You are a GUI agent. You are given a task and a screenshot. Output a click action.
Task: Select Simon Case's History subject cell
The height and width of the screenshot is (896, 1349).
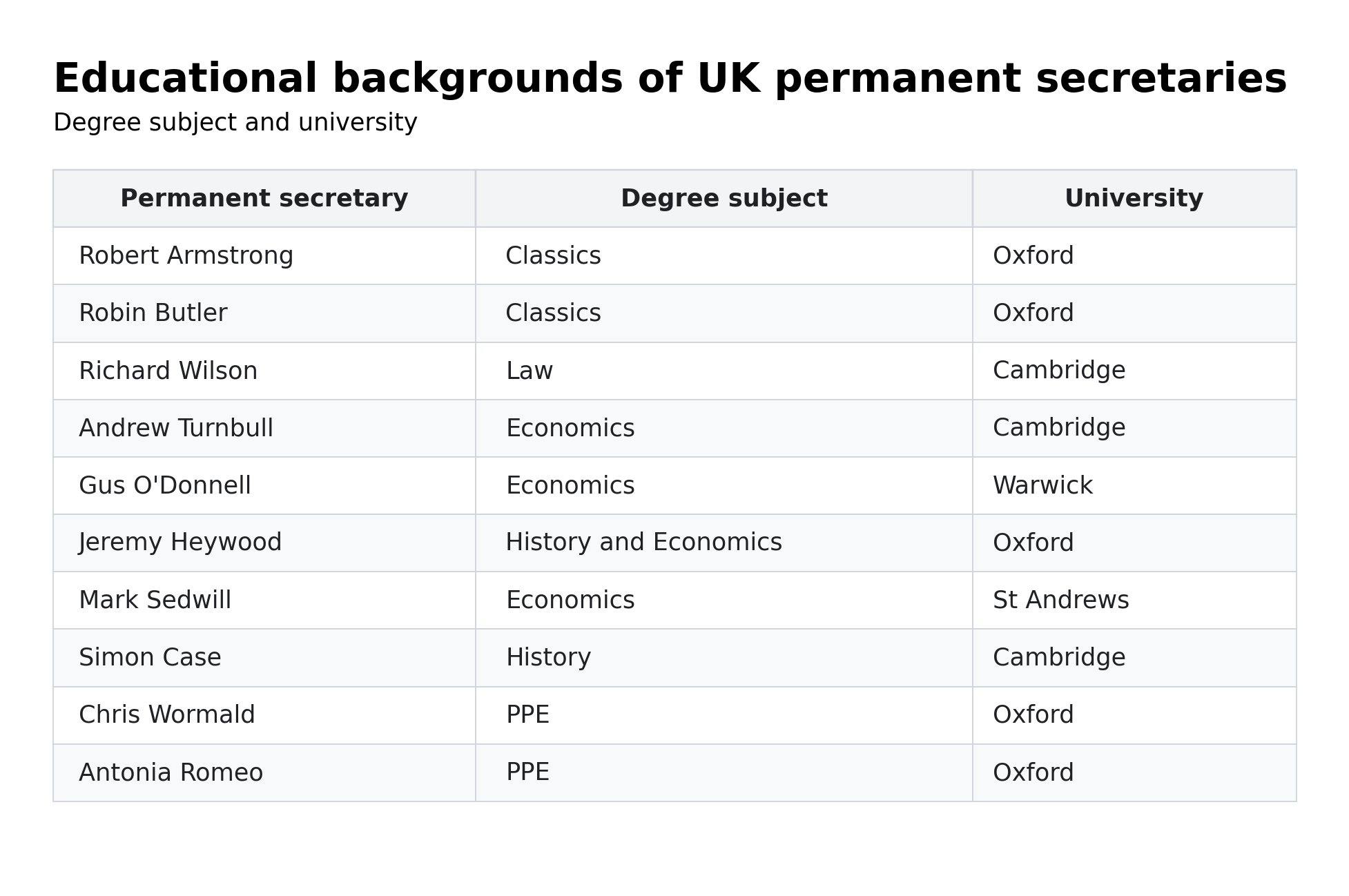(724, 658)
